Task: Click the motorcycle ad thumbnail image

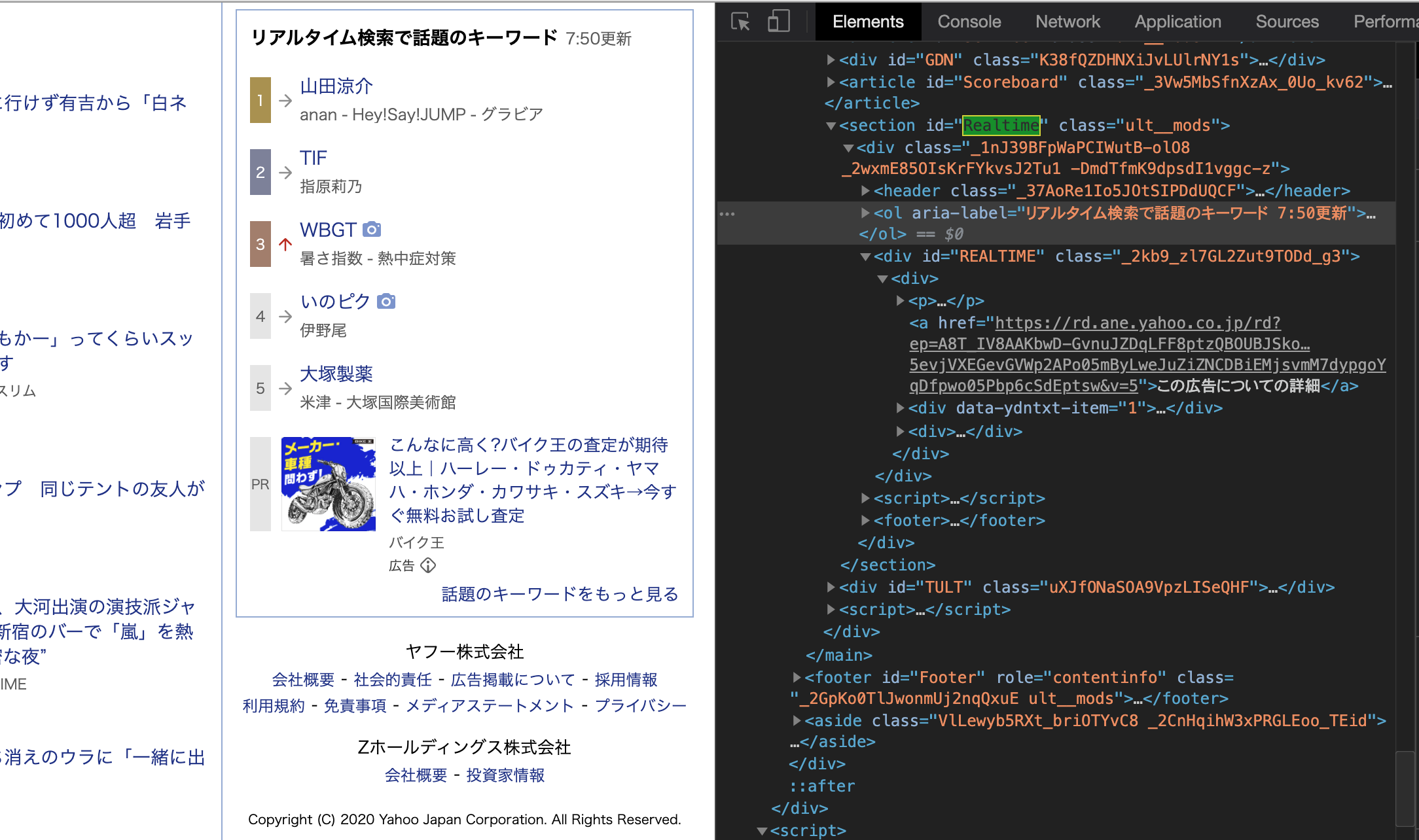Action: coord(329,484)
